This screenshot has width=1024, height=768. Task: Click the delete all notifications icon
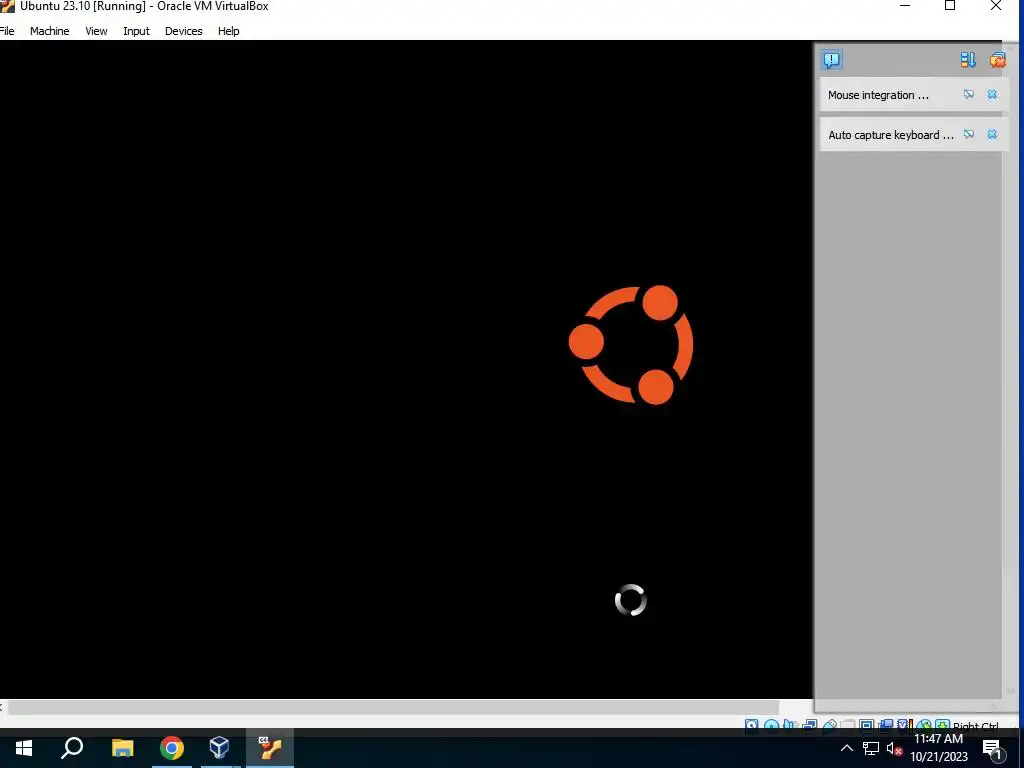(x=997, y=60)
